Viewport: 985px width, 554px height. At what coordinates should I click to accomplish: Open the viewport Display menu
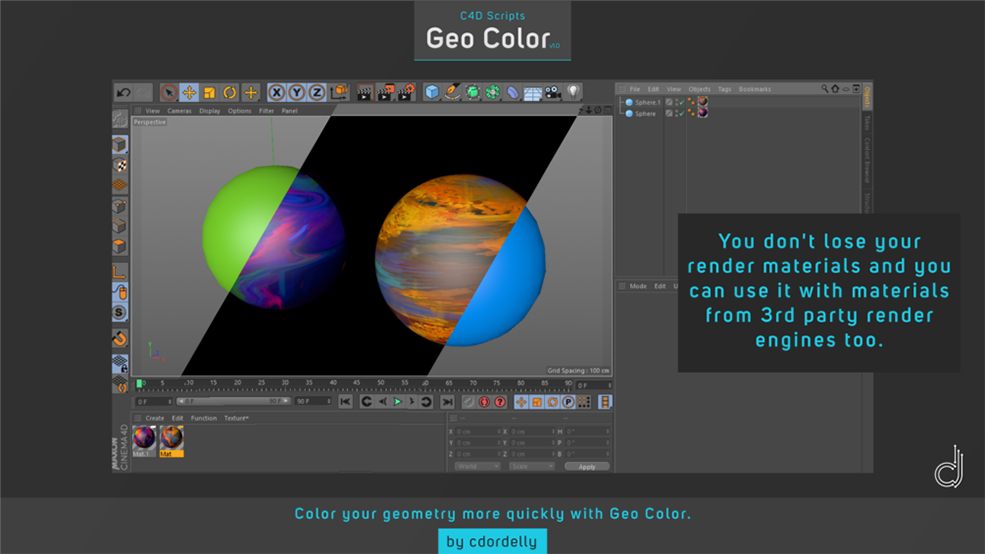pyautogui.click(x=210, y=111)
